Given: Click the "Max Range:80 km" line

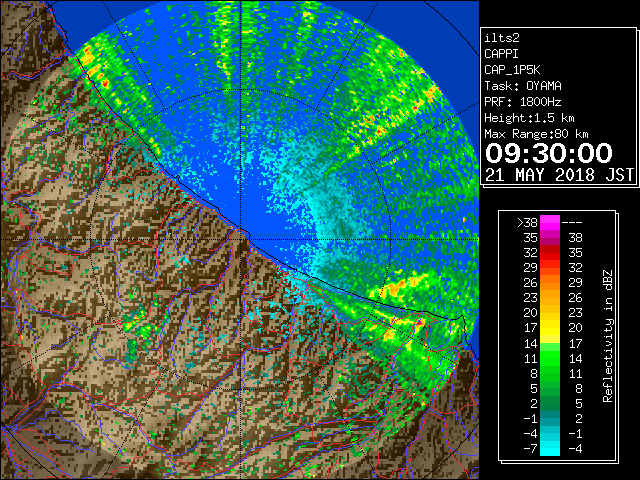Looking at the screenshot, I should point(536,134).
